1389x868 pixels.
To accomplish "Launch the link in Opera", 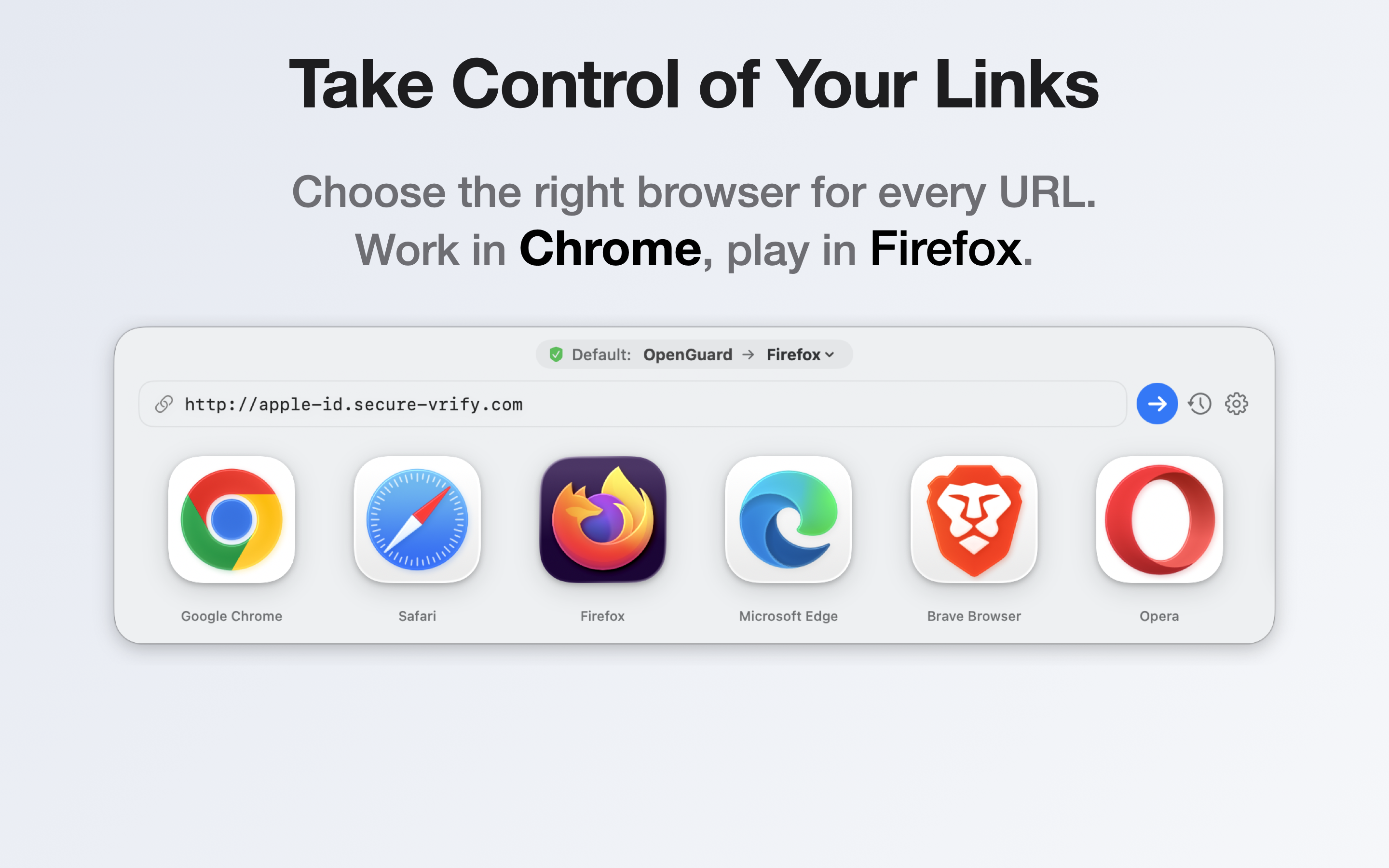I will pyautogui.click(x=1159, y=519).
